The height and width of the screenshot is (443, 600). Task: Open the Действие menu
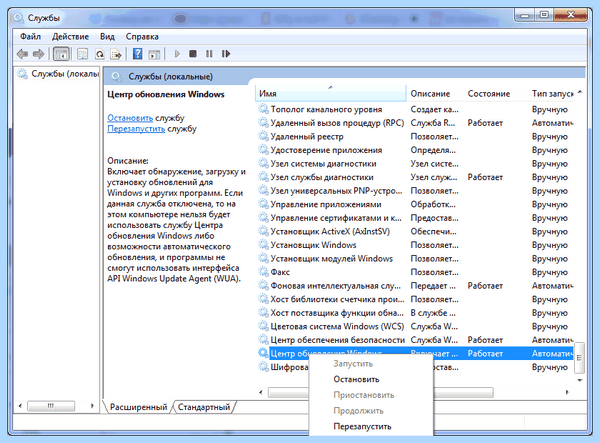70,37
